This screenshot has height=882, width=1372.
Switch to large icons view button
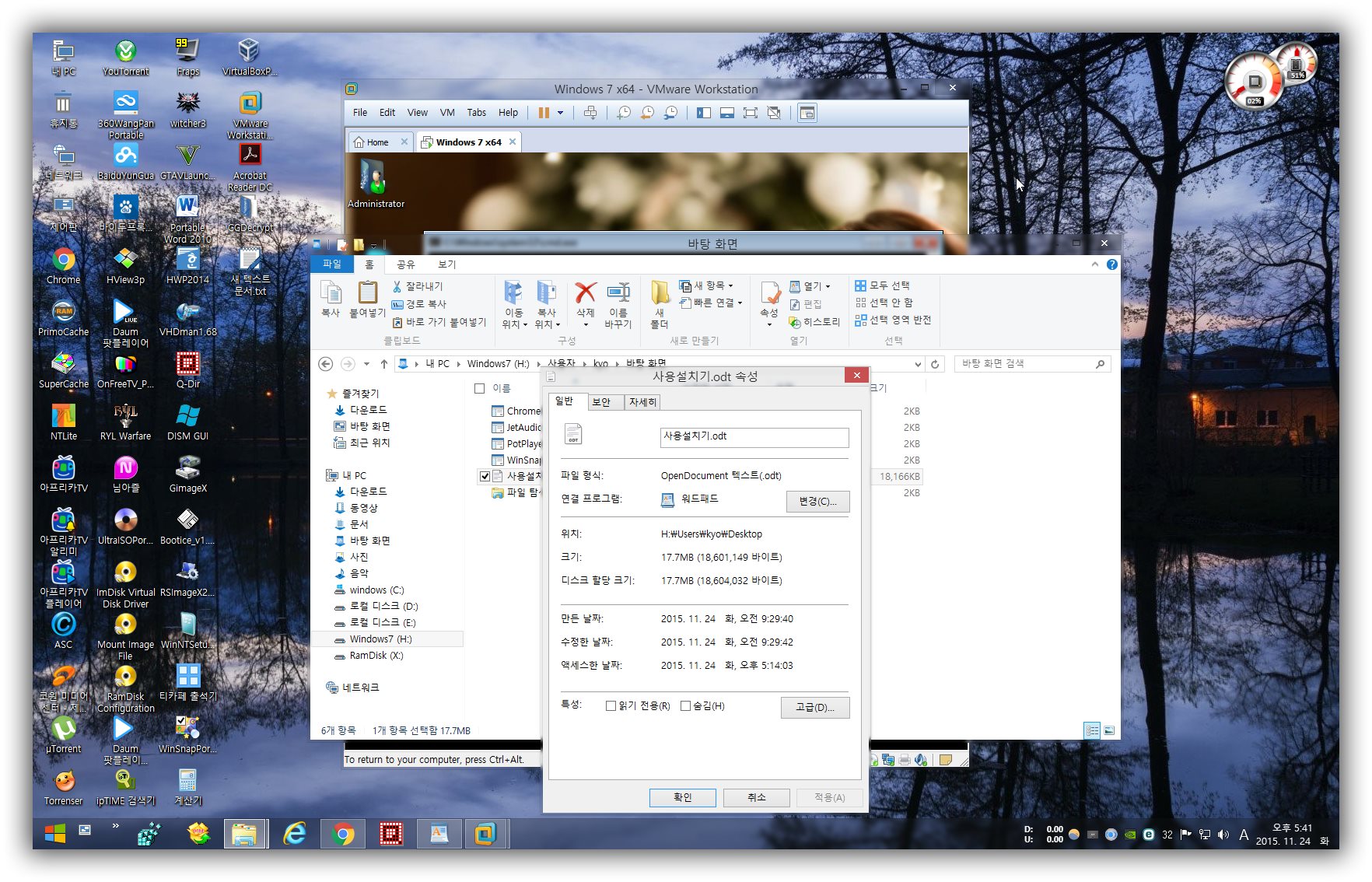(x=1109, y=730)
